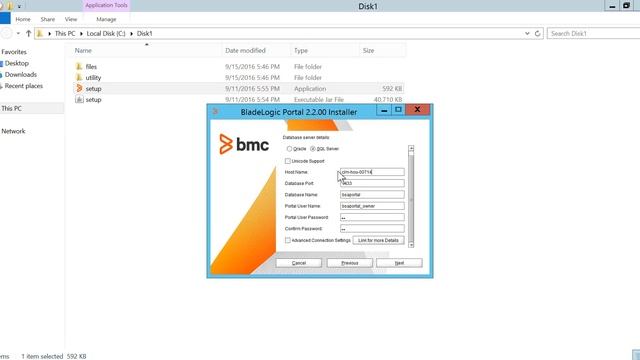Minimize the Disk1 Explorer window

[612, 6]
